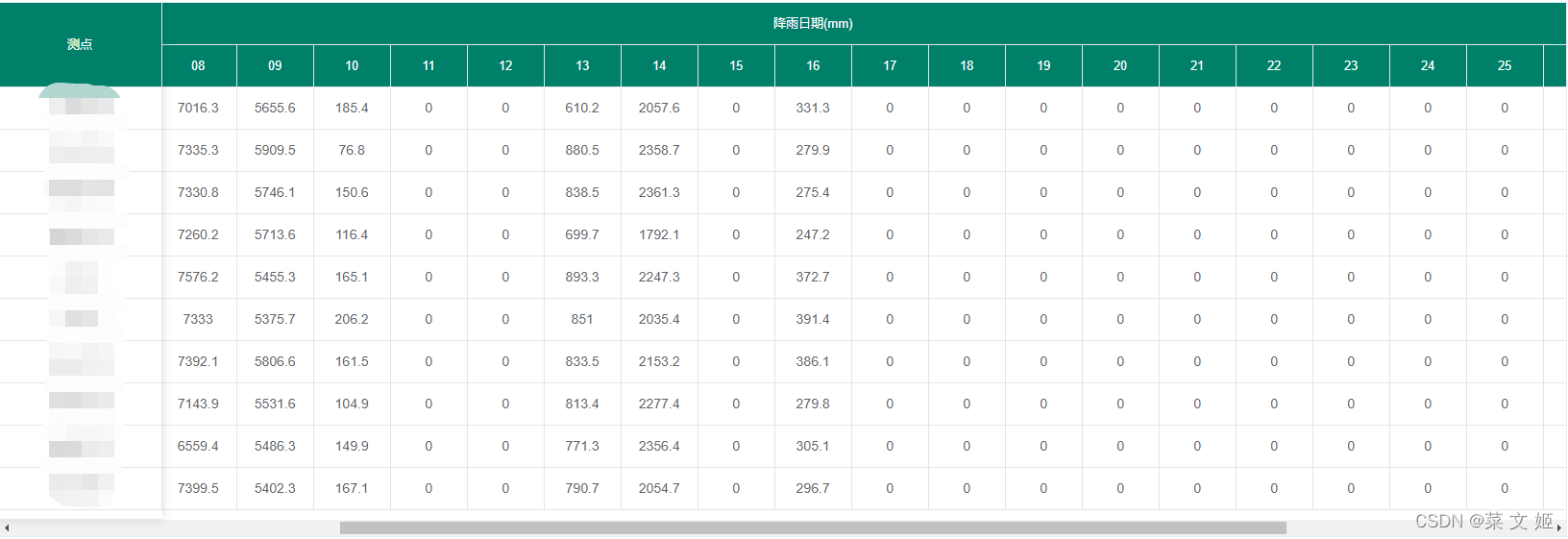Select cell value 305.1
The image size is (1568, 539).
coord(813,446)
